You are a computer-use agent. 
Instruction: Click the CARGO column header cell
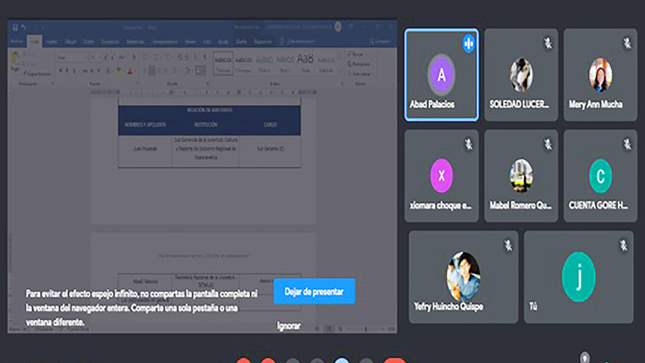pos(270,125)
